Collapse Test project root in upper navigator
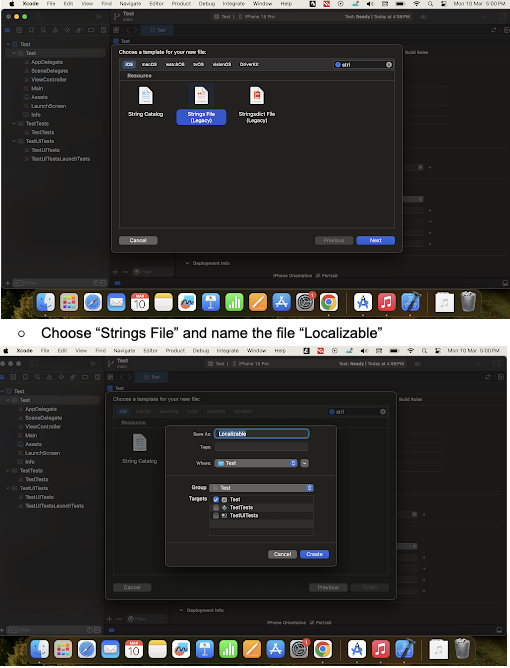 8,44
